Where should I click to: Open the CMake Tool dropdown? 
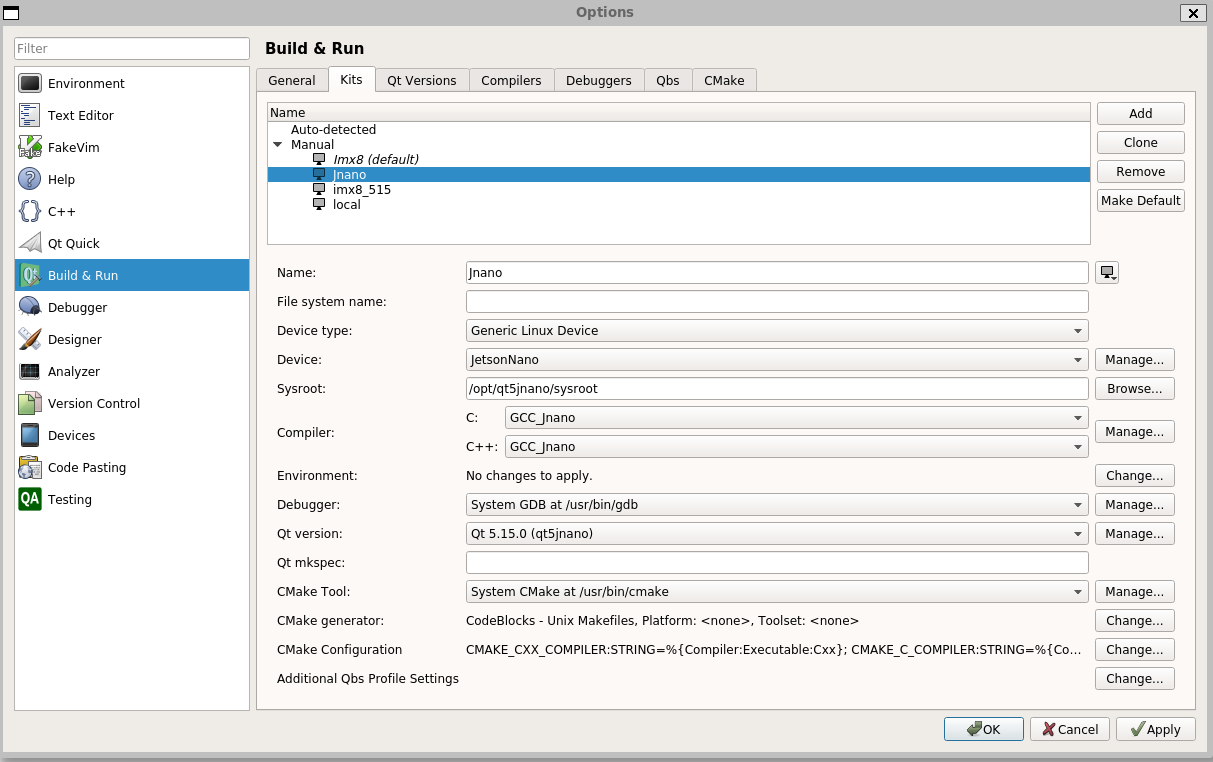777,592
